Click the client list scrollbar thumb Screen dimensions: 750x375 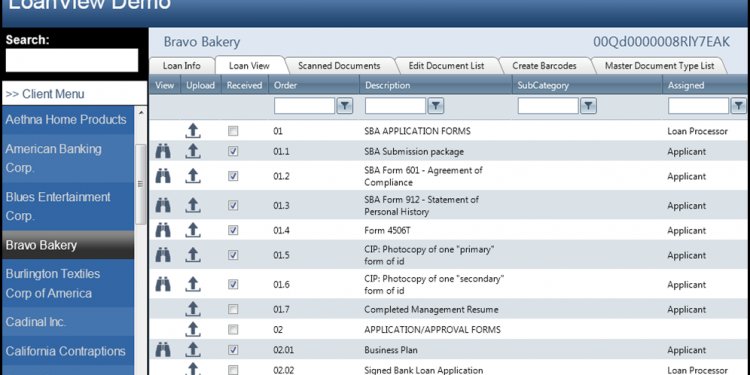click(x=141, y=184)
